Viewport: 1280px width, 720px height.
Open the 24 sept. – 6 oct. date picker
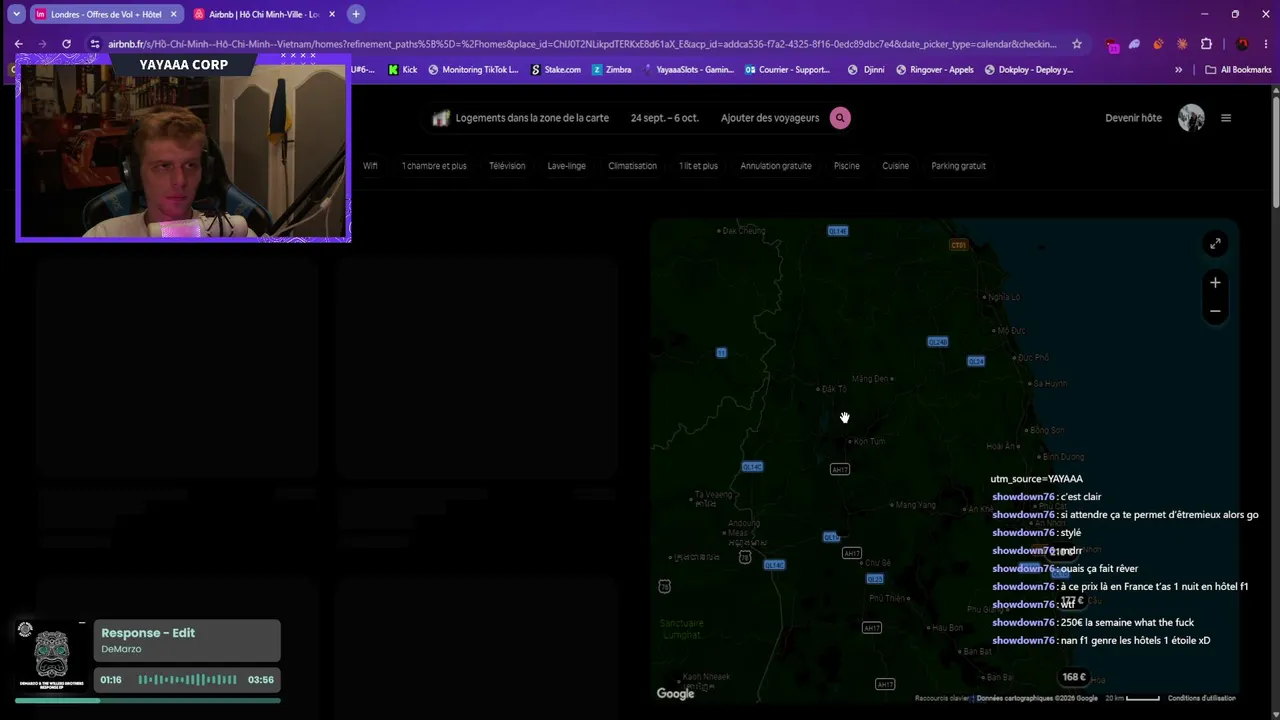tap(664, 118)
